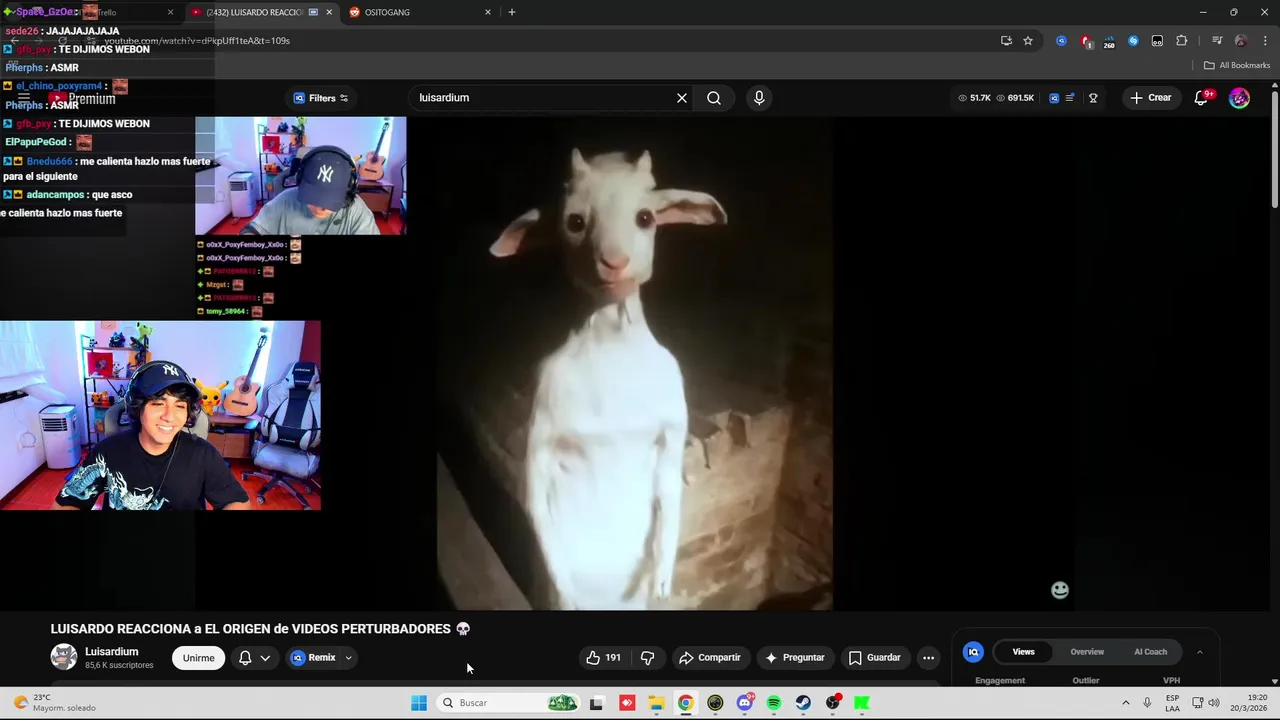Open a new browser tab
The image size is (1280, 720).
[x=512, y=12]
